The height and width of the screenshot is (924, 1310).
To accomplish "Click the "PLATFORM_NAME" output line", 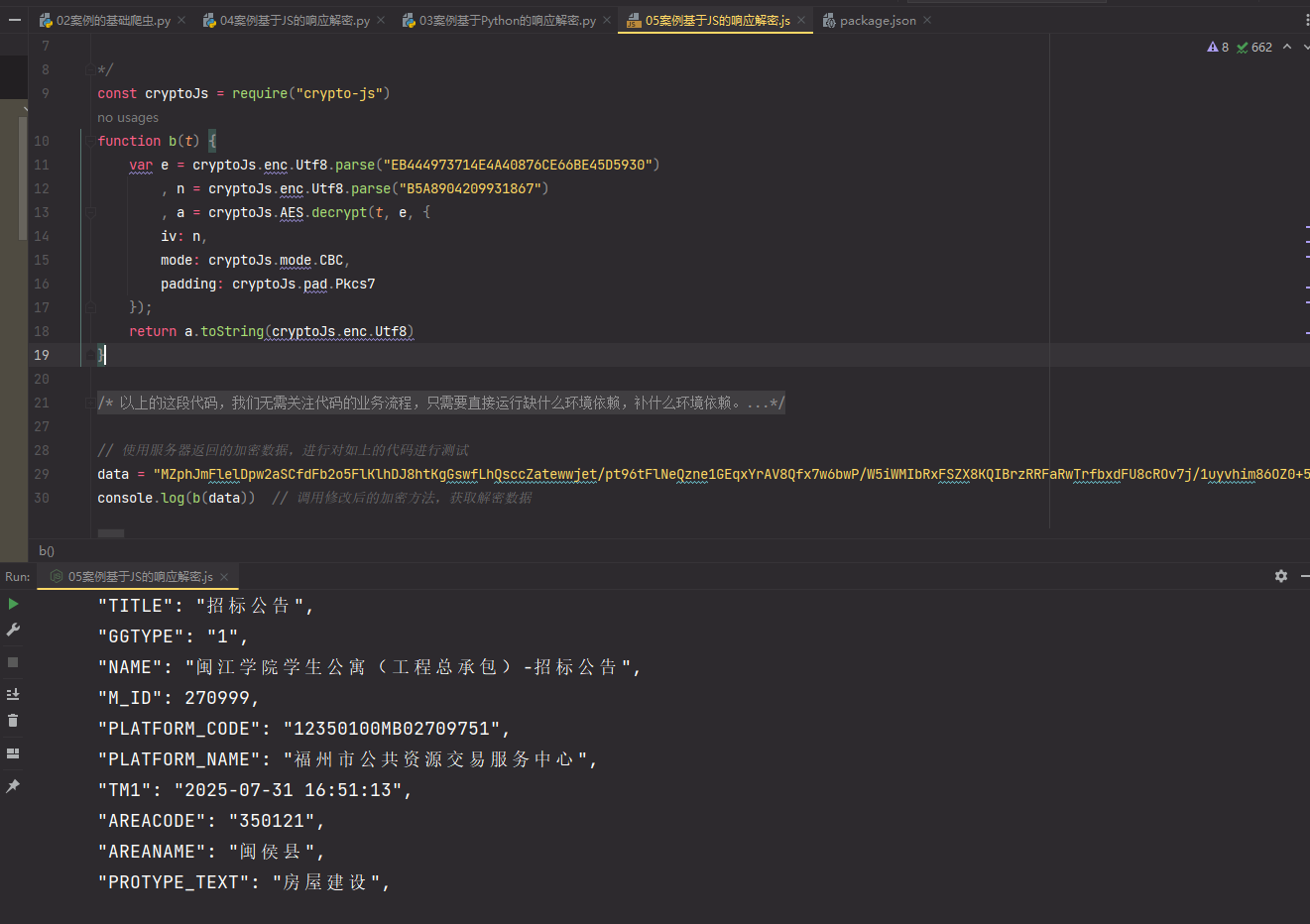I will click(x=348, y=759).
